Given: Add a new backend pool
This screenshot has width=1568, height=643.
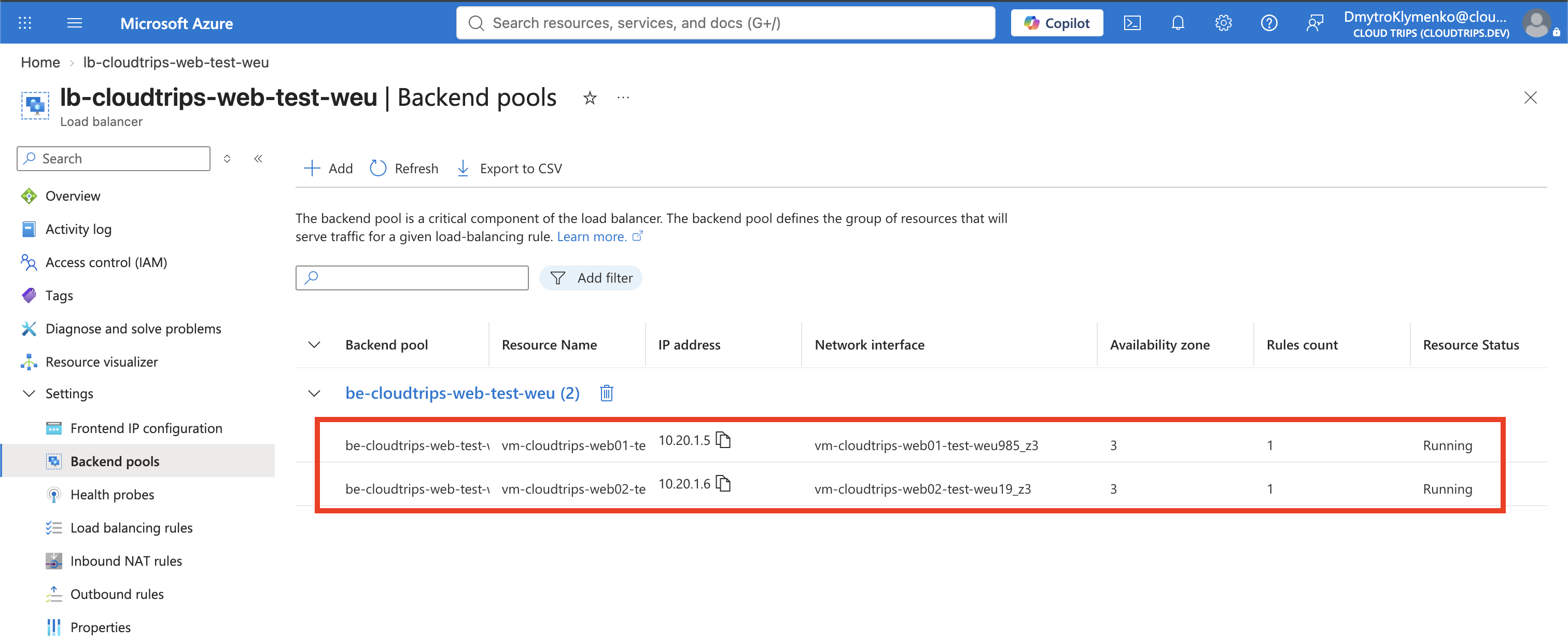Looking at the screenshot, I should pos(328,169).
